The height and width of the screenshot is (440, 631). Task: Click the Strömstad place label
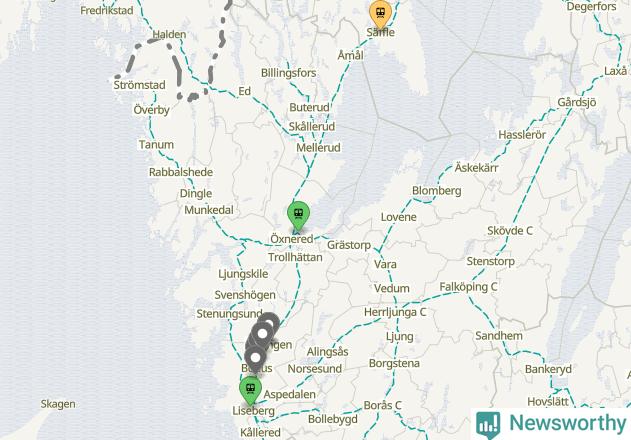point(139,85)
